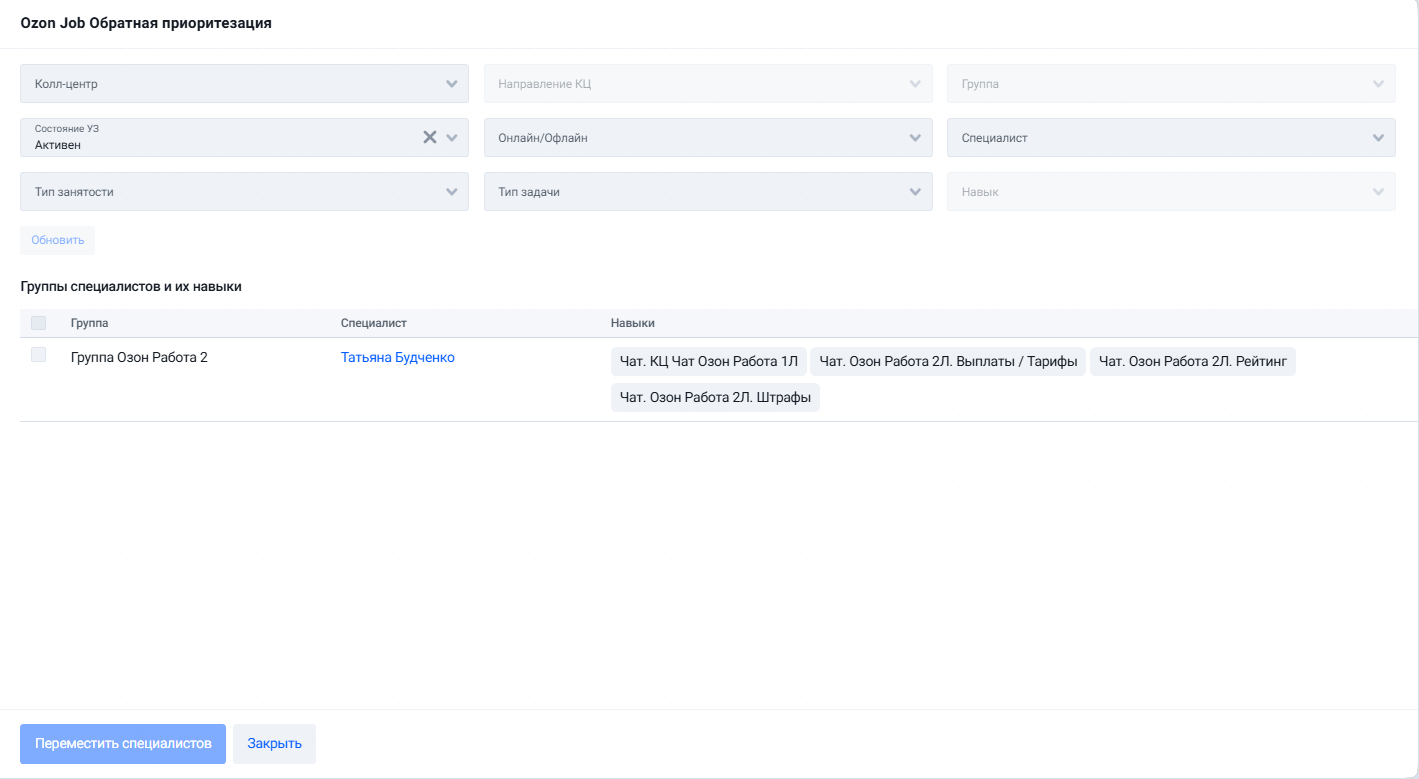
Task: Select skill tag Чат. КЦ Чат Озон Работа 1Л
Action: [709, 362]
